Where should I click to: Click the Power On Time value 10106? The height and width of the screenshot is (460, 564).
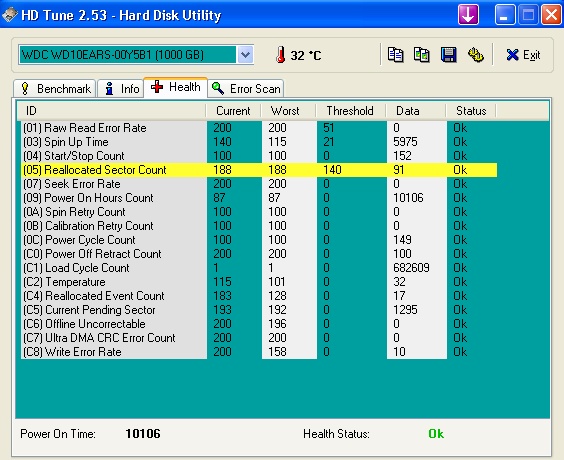(143, 434)
